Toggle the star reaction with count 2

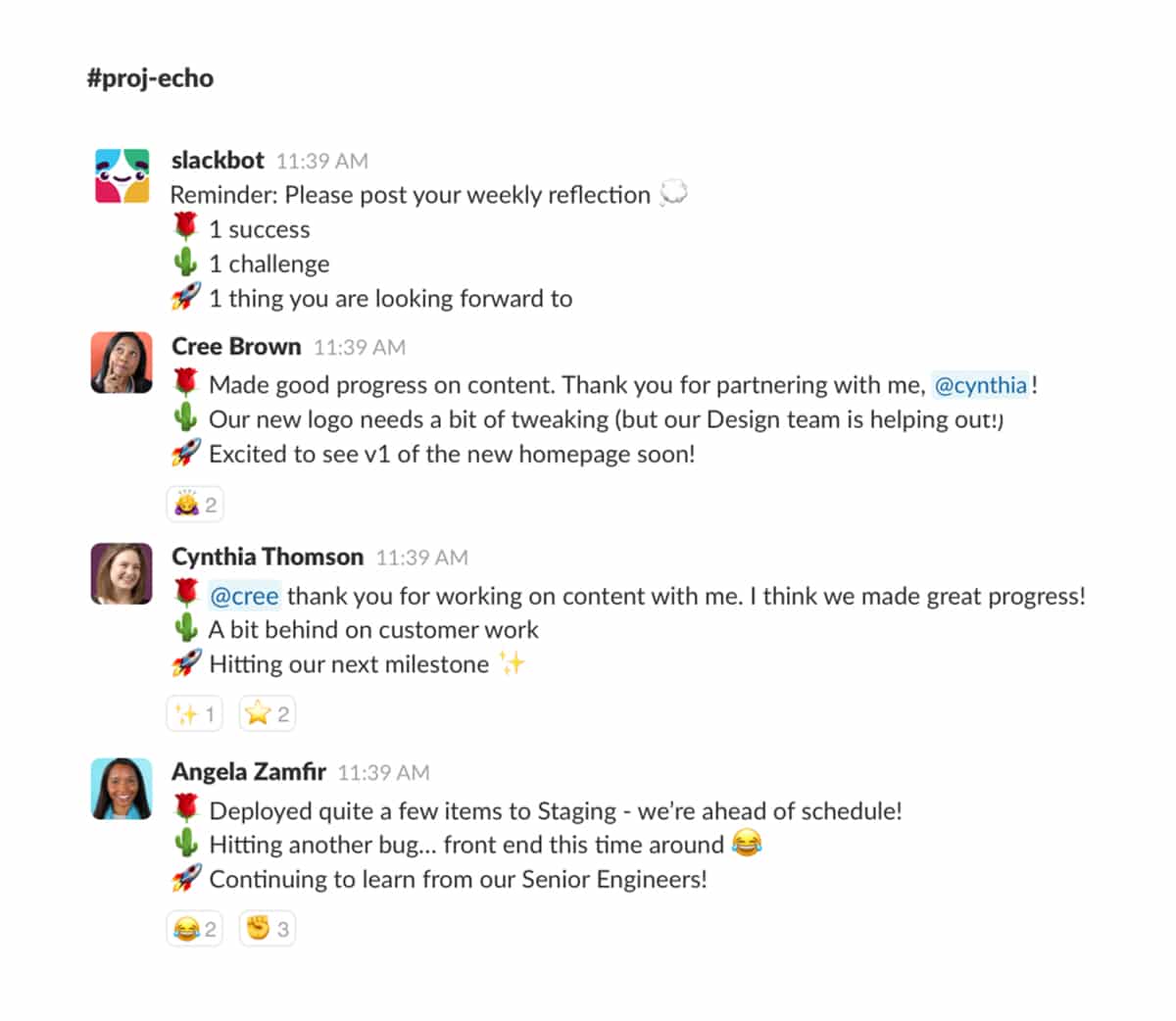267,714
